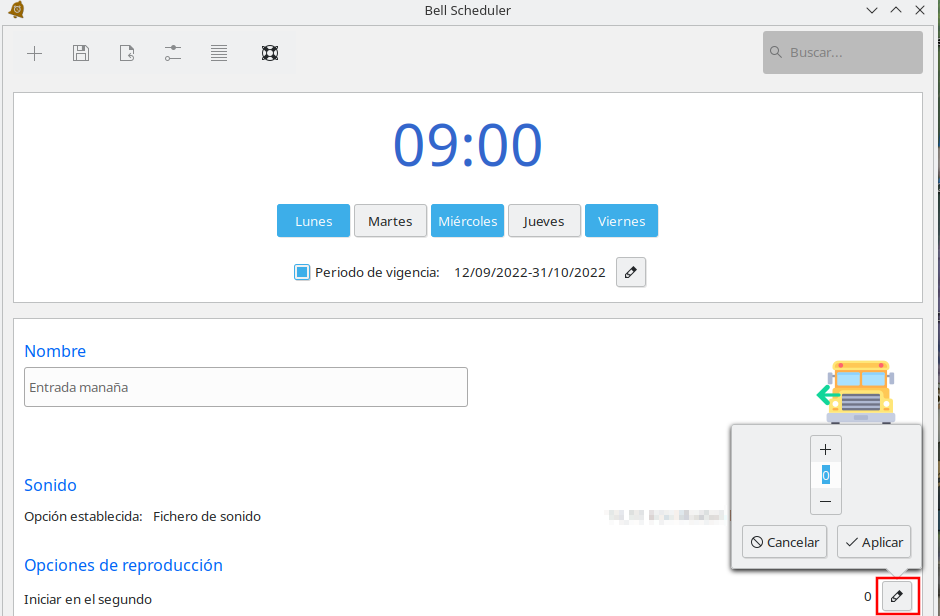Edit the validity period with pencil button
Viewport: 940px width, 616px height.
631,272
